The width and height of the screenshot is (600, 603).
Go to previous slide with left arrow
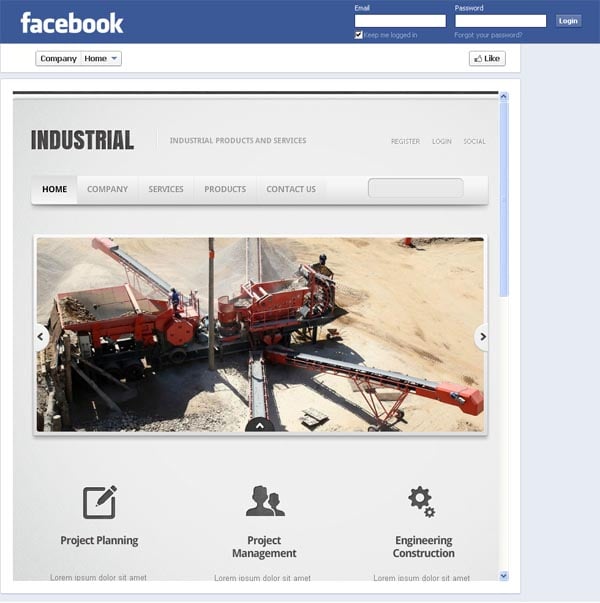[41, 337]
